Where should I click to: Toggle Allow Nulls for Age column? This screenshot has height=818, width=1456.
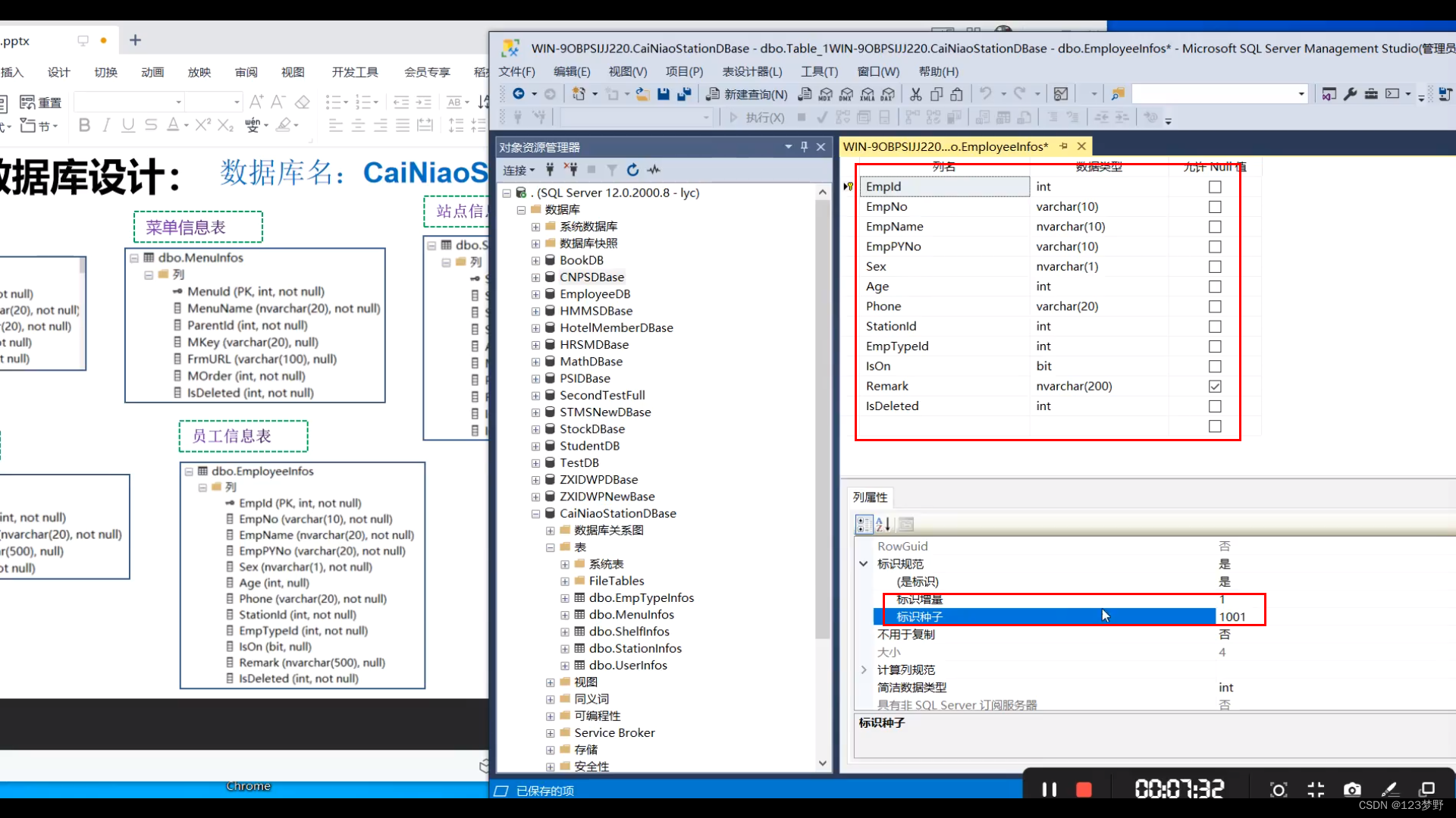click(1215, 287)
